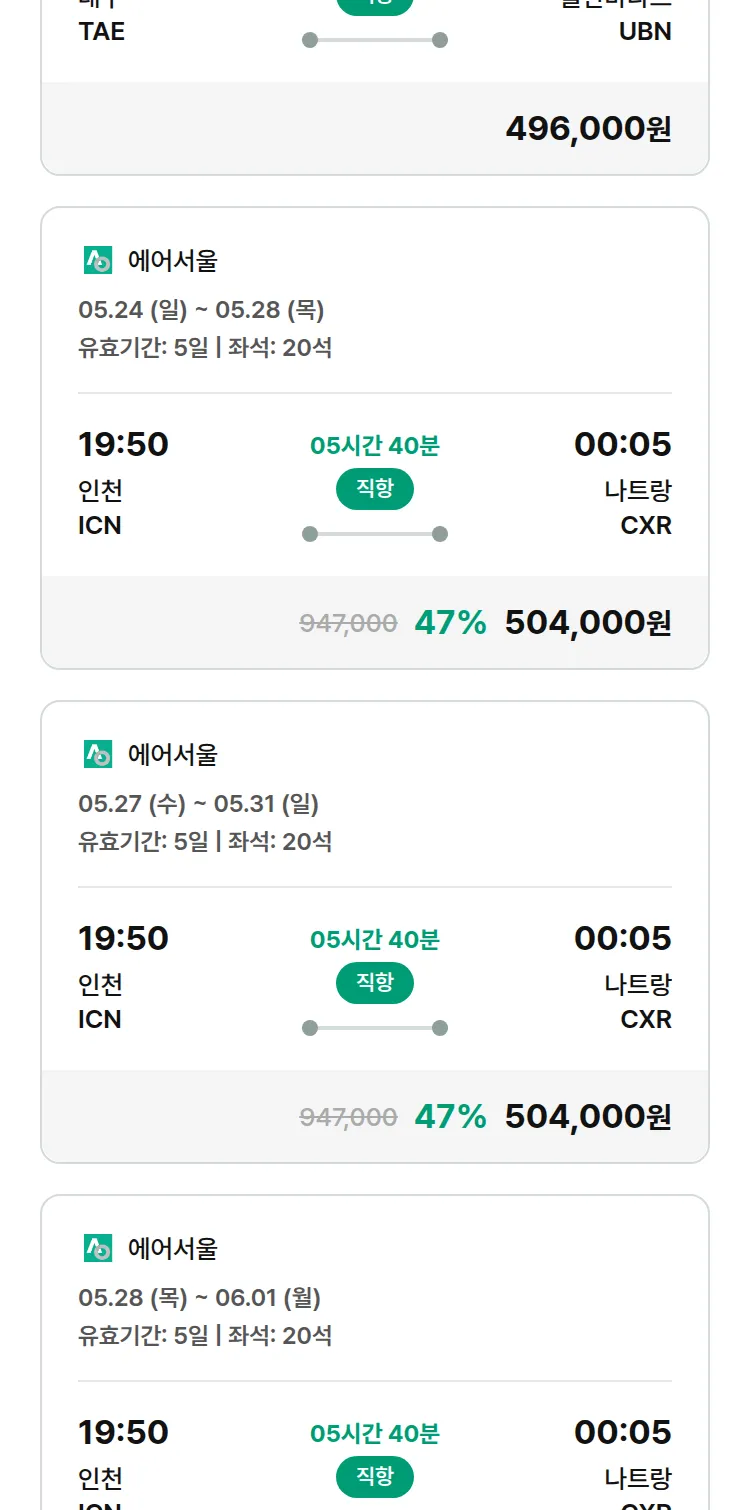Tap route line on TAE to UBN card

[x=375, y=40]
